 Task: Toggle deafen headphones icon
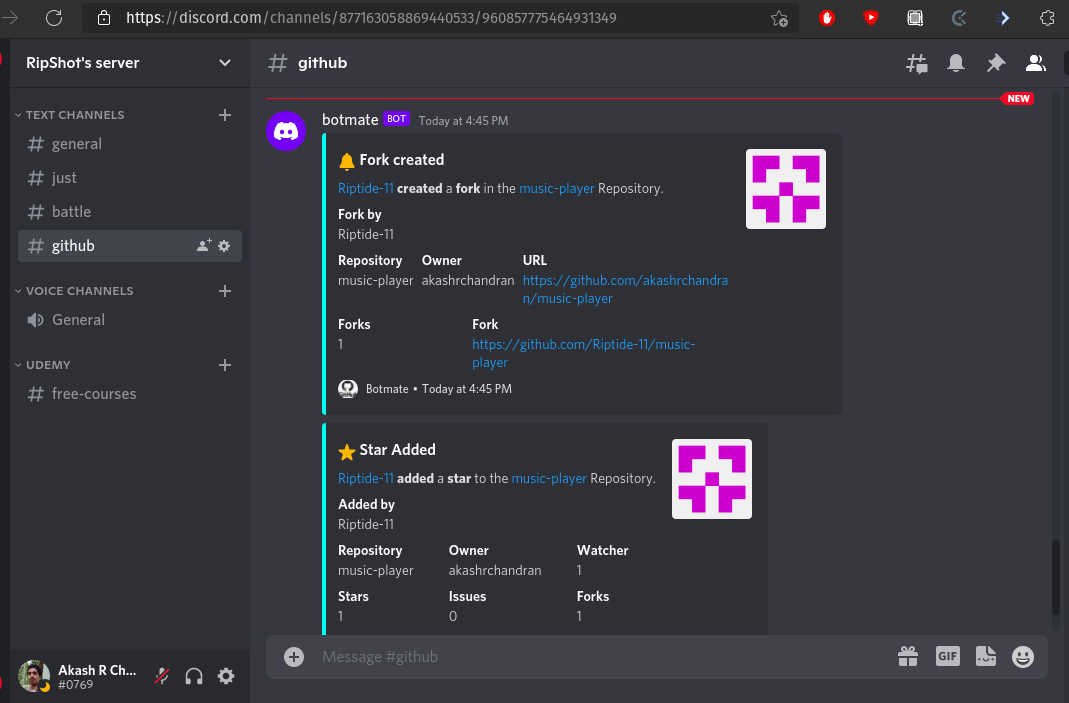pos(194,676)
